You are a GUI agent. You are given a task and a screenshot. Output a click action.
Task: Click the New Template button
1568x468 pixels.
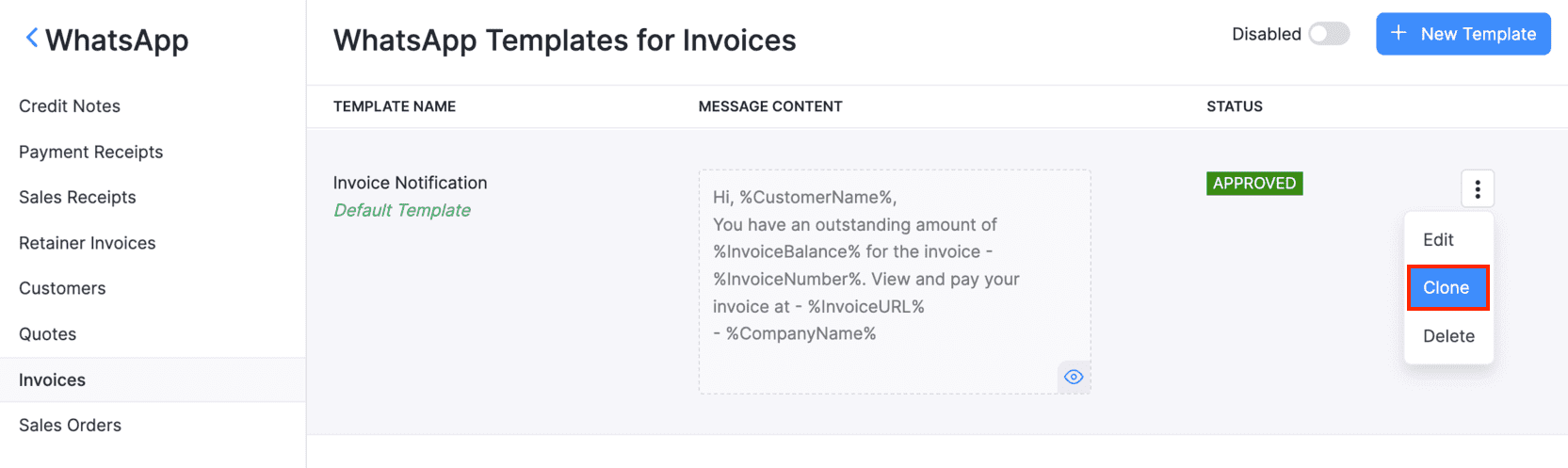coord(1463,34)
